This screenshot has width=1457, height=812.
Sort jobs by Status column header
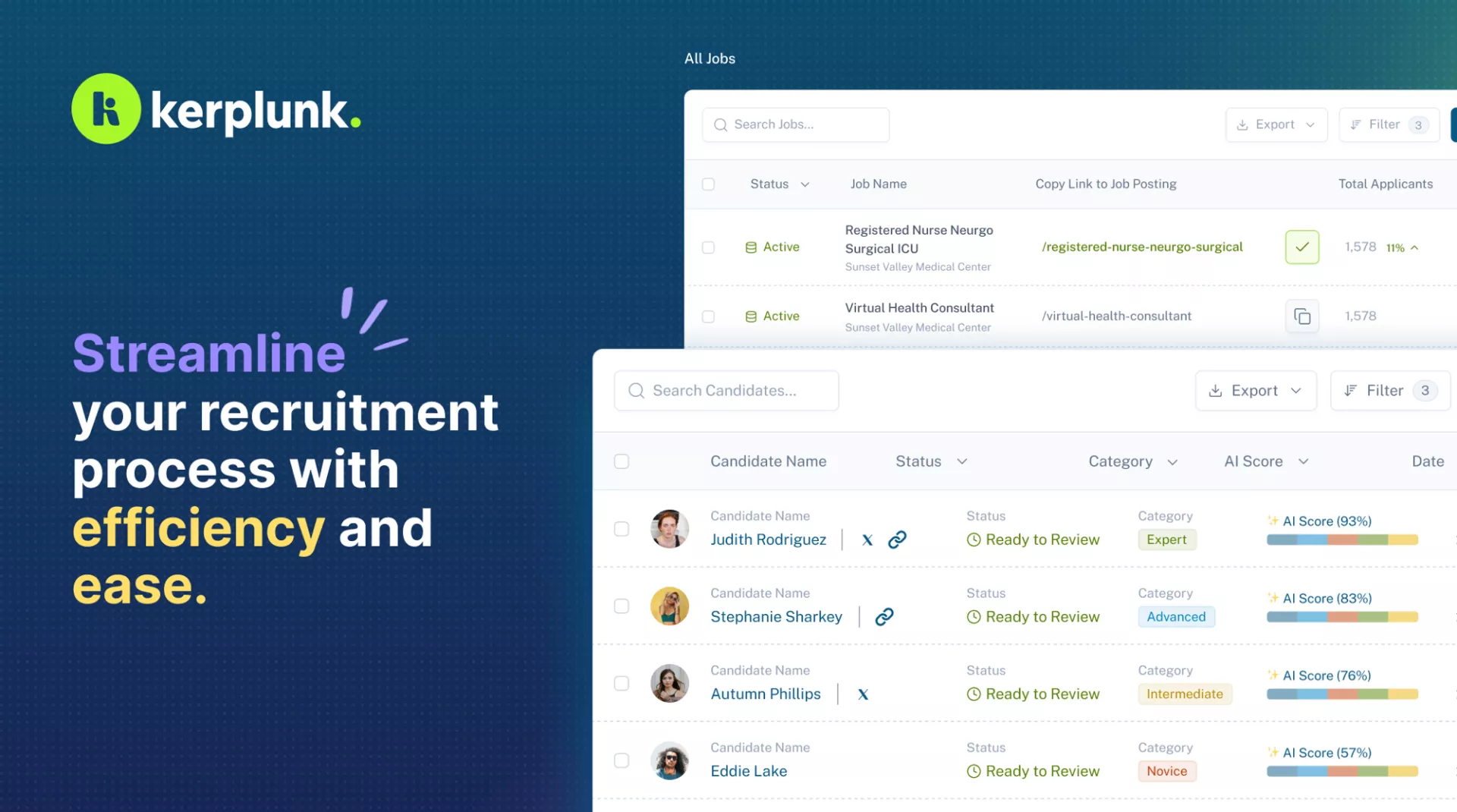(x=779, y=184)
